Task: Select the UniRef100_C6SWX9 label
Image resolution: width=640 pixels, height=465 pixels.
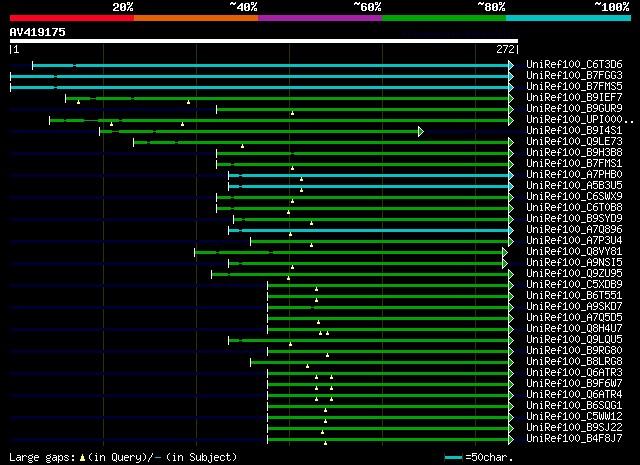Action: point(574,196)
